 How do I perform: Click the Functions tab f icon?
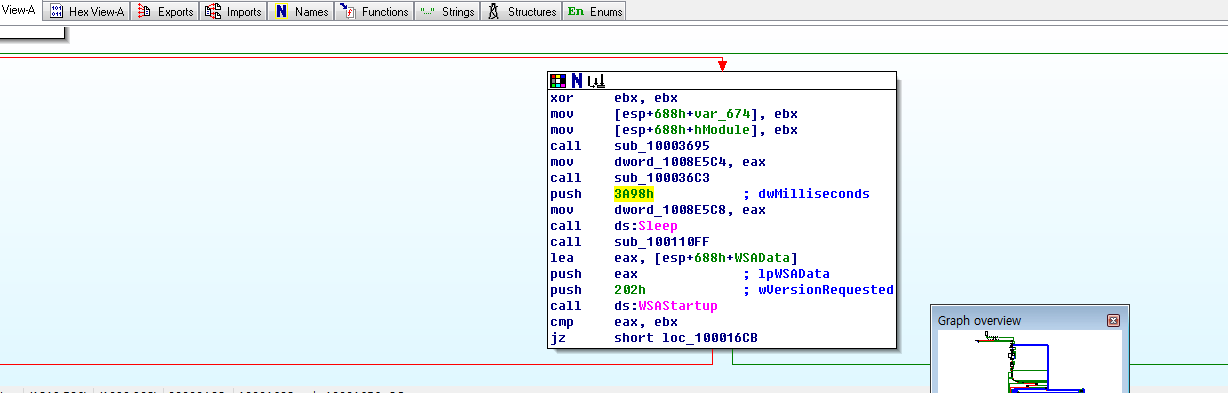pos(347,12)
